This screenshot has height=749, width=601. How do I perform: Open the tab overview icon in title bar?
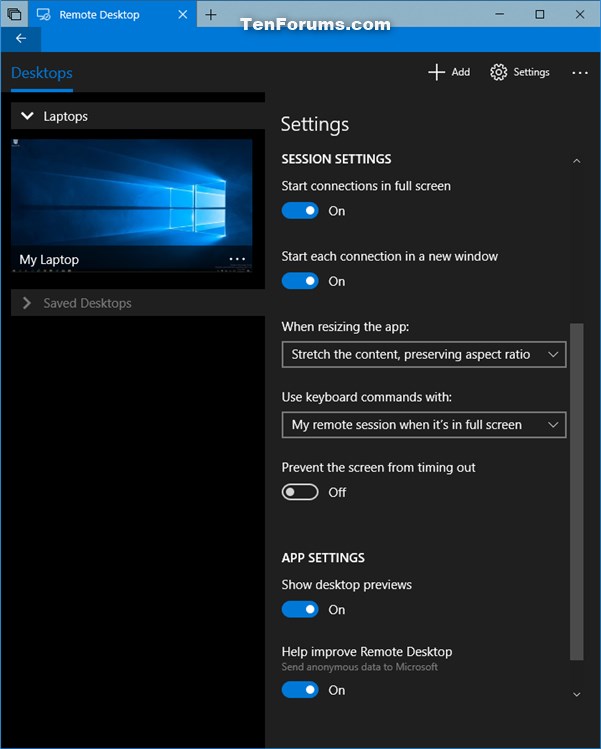(14, 14)
